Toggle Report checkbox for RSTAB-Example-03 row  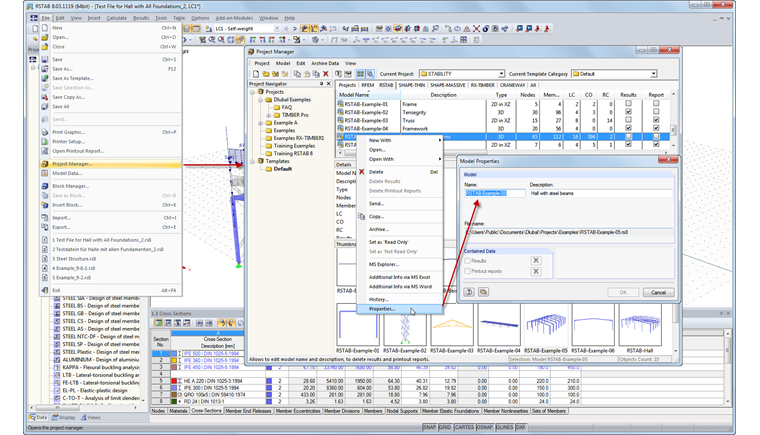point(656,120)
